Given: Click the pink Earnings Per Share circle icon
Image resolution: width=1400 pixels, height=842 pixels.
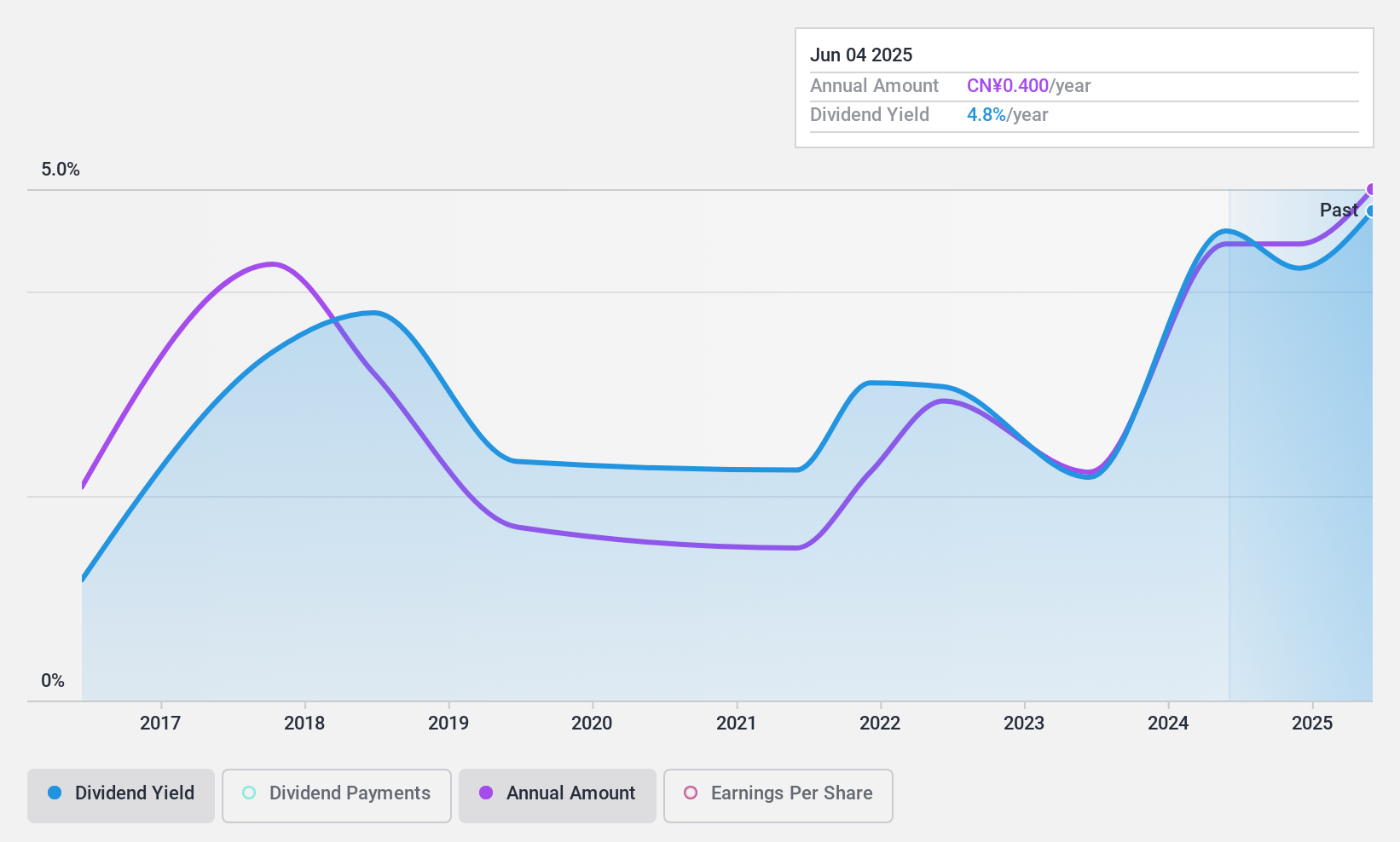Looking at the screenshot, I should (x=691, y=793).
